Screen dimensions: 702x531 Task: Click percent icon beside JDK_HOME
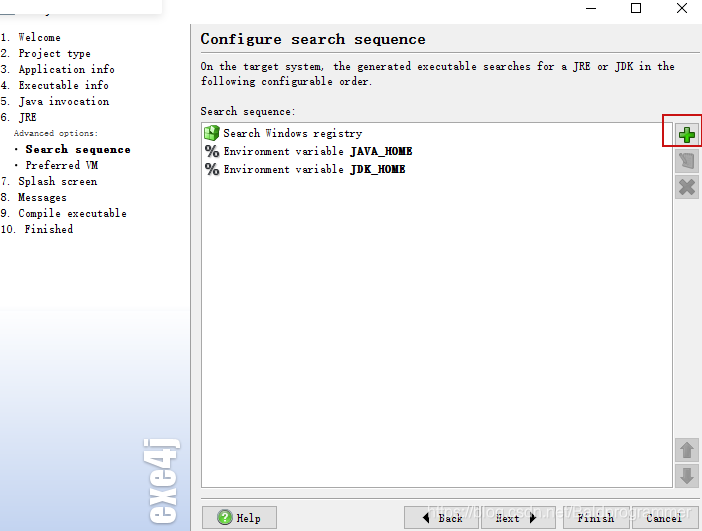point(212,169)
